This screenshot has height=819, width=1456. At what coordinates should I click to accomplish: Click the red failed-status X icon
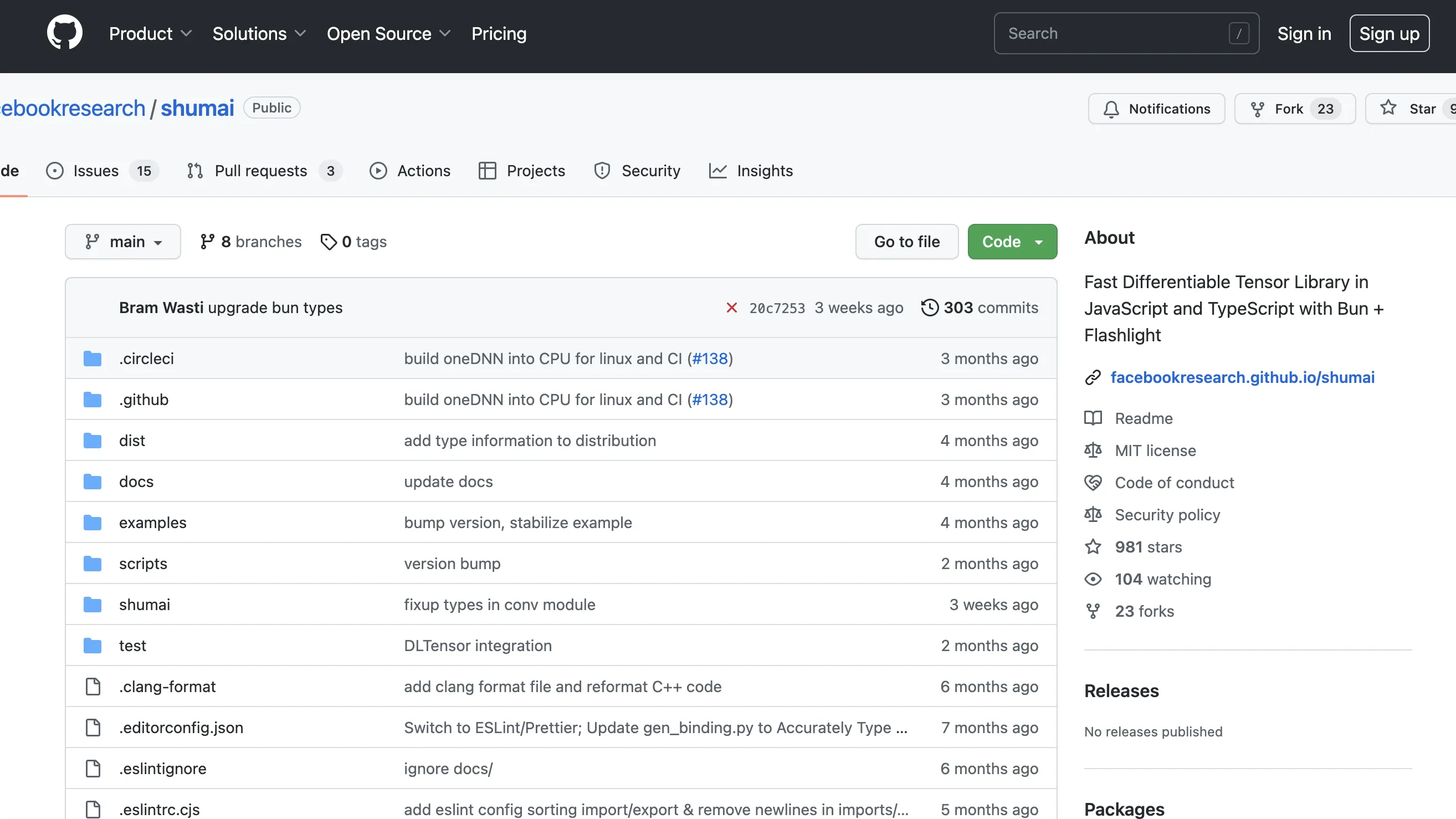[731, 308]
